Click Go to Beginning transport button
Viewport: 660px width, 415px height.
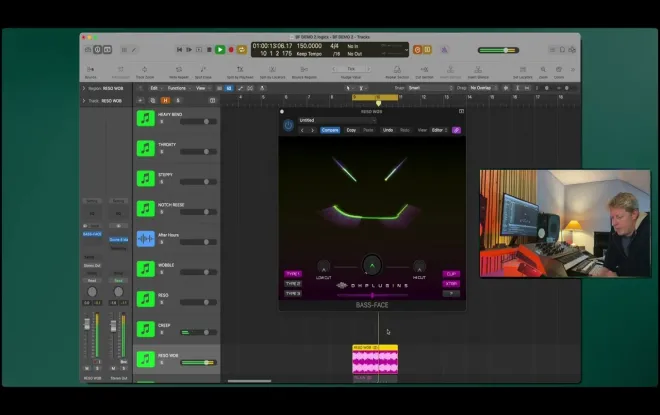click(179, 50)
